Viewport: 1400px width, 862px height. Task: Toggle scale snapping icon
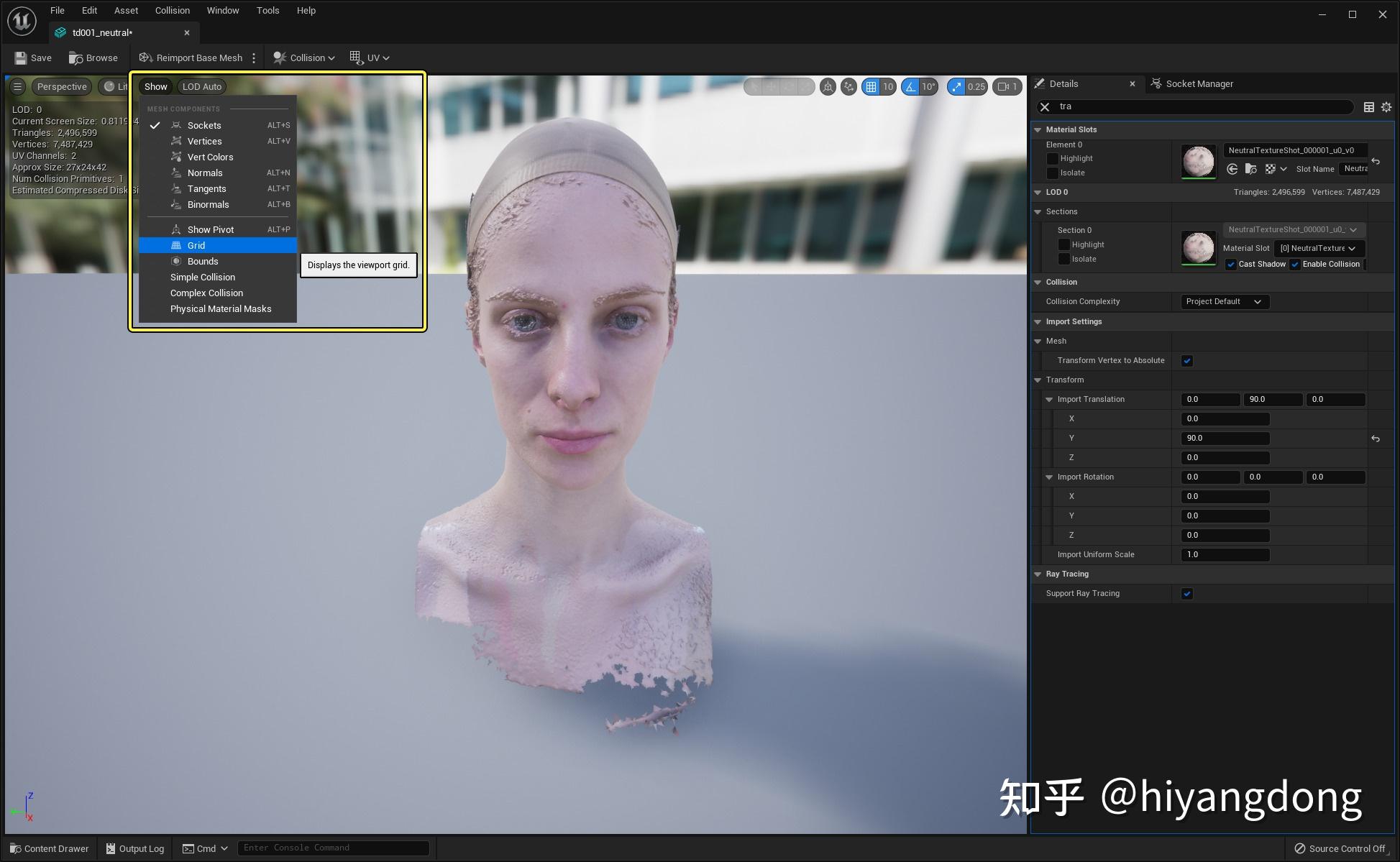coord(956,87)
